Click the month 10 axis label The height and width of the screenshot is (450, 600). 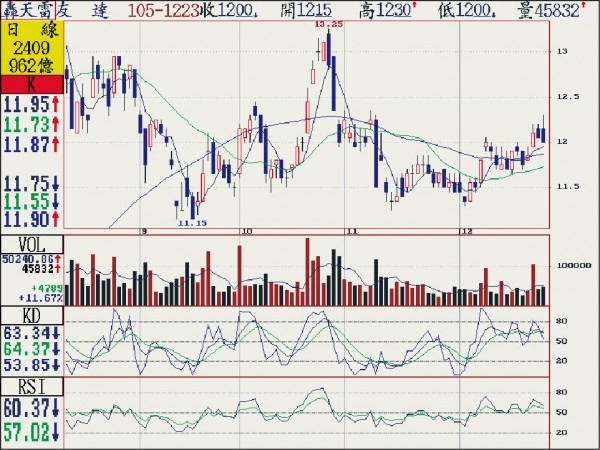click(x=247, y=231)
